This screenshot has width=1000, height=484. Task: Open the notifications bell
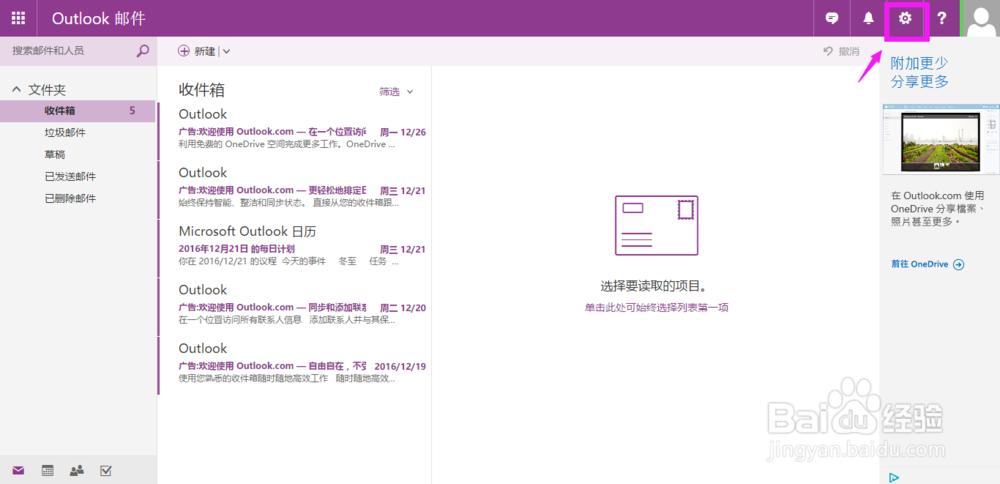tap(868, 18)
